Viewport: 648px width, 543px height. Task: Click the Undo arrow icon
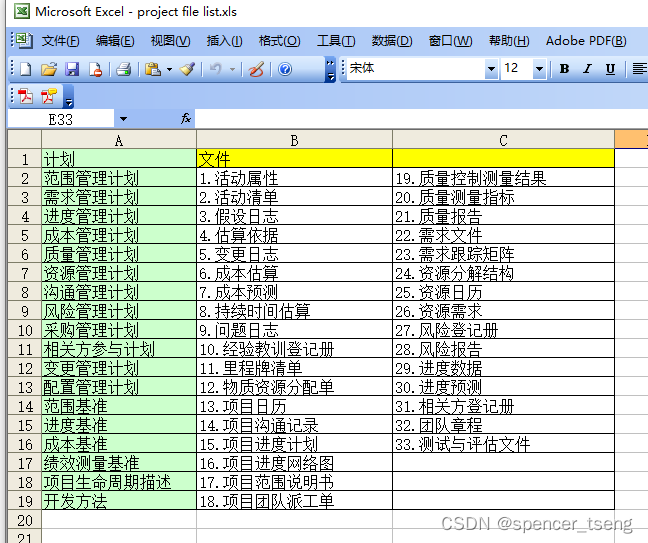[x=216, y=69]
